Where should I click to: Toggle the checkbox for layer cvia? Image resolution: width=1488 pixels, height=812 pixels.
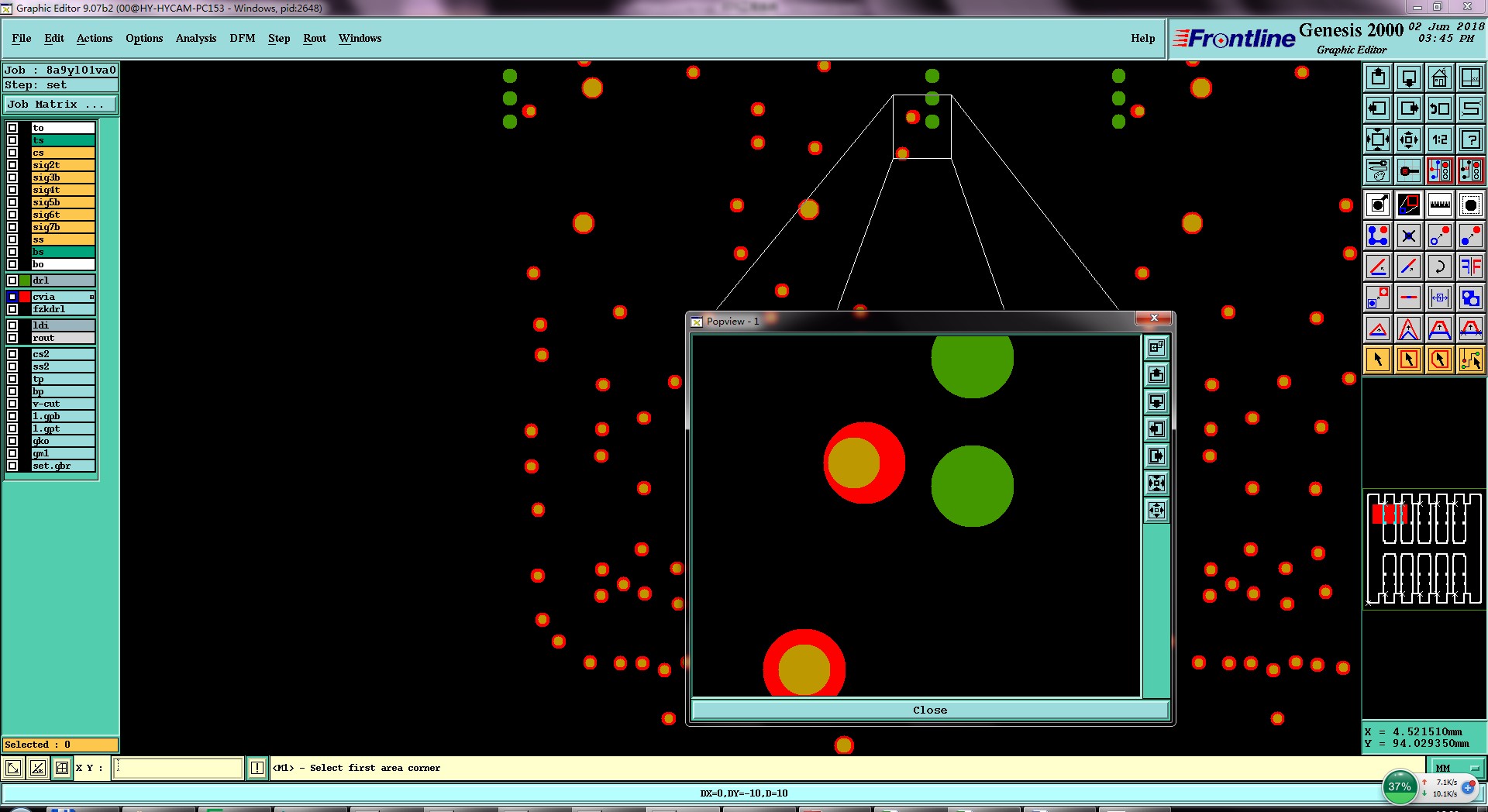pos(12,297)
